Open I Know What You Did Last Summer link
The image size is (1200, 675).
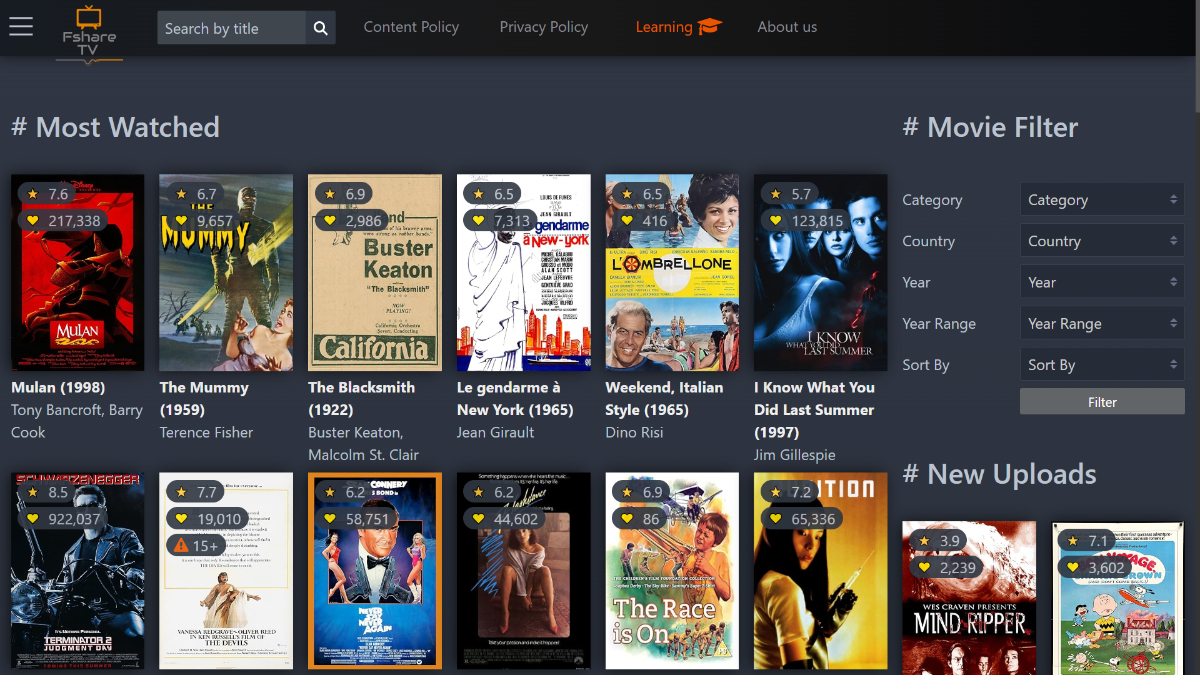click(x=814, y=410)
